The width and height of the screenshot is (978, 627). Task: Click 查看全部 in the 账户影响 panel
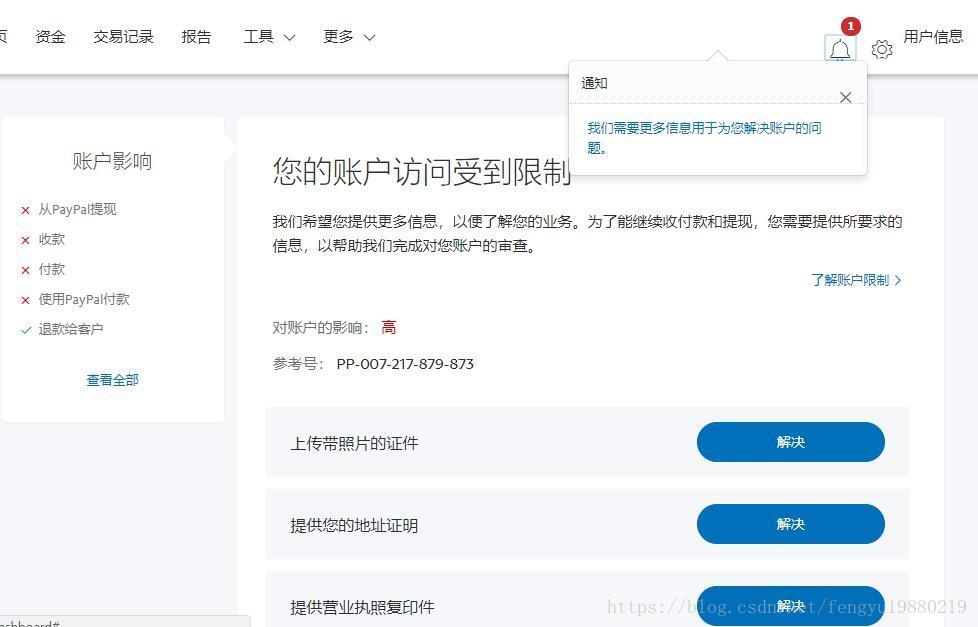coord(112,380)
